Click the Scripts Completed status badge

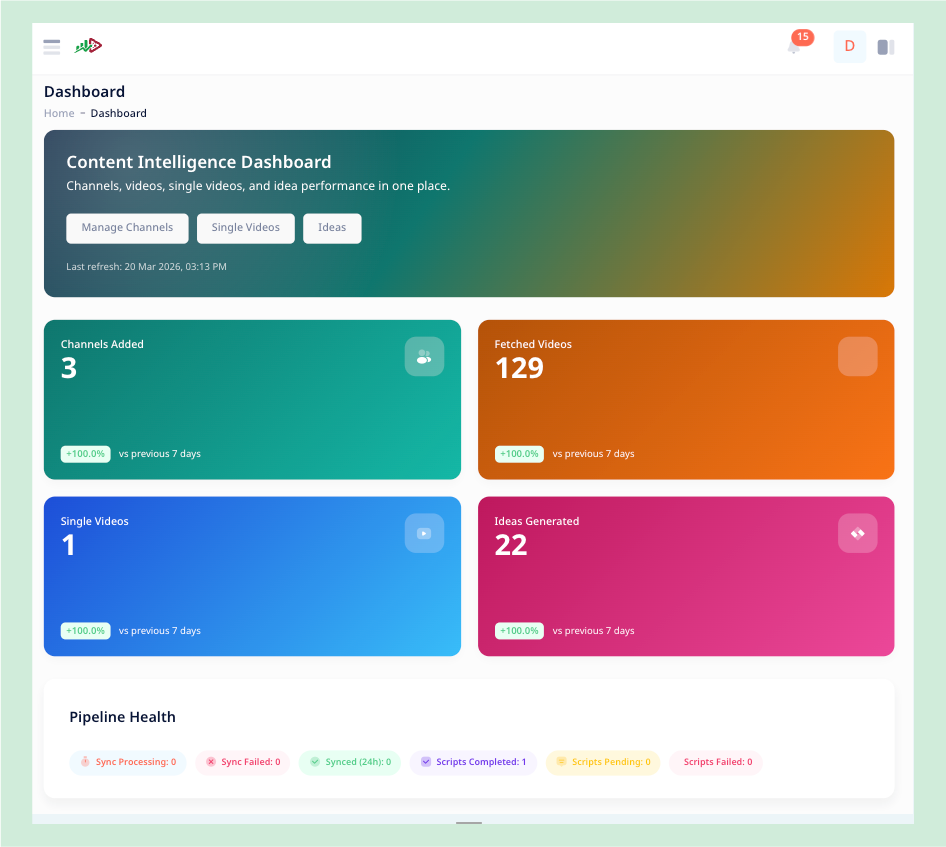(473, 762)
